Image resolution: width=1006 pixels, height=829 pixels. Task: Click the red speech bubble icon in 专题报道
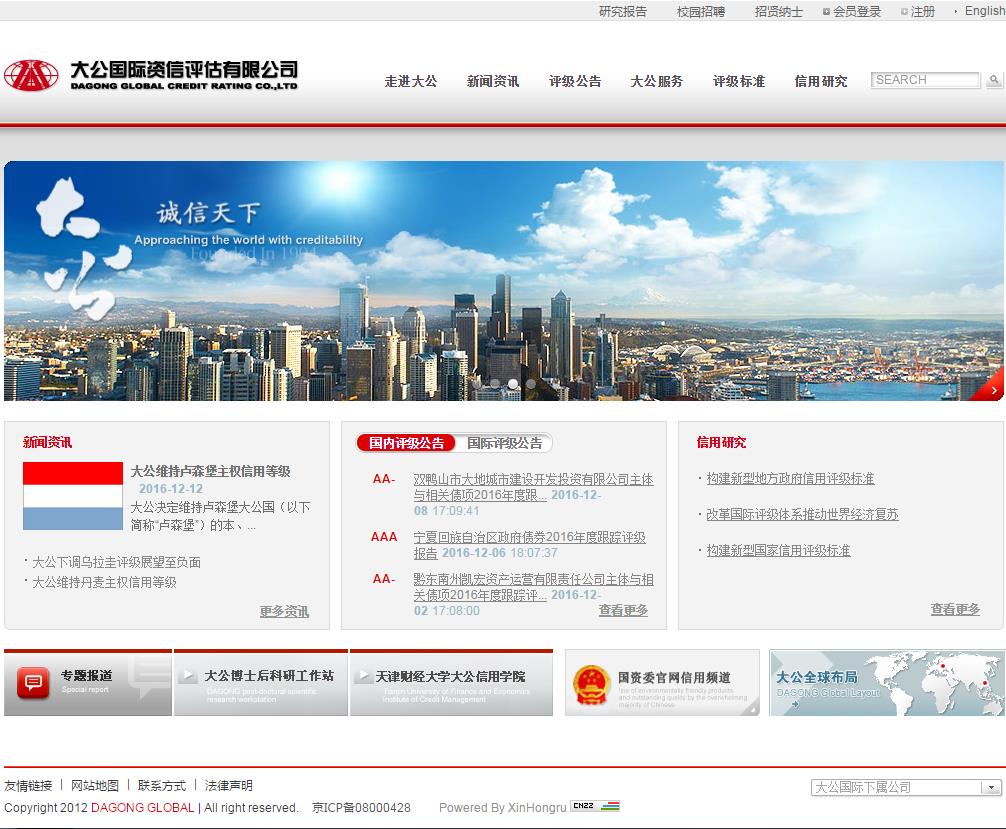32,683
